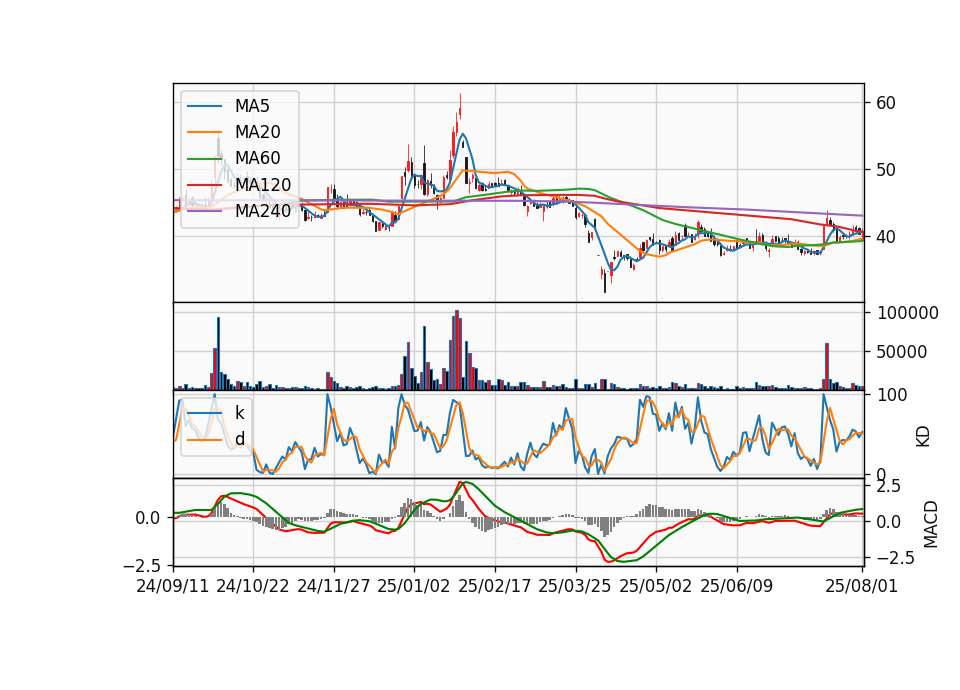Select the date label 25/06/09

click(737, 586)
